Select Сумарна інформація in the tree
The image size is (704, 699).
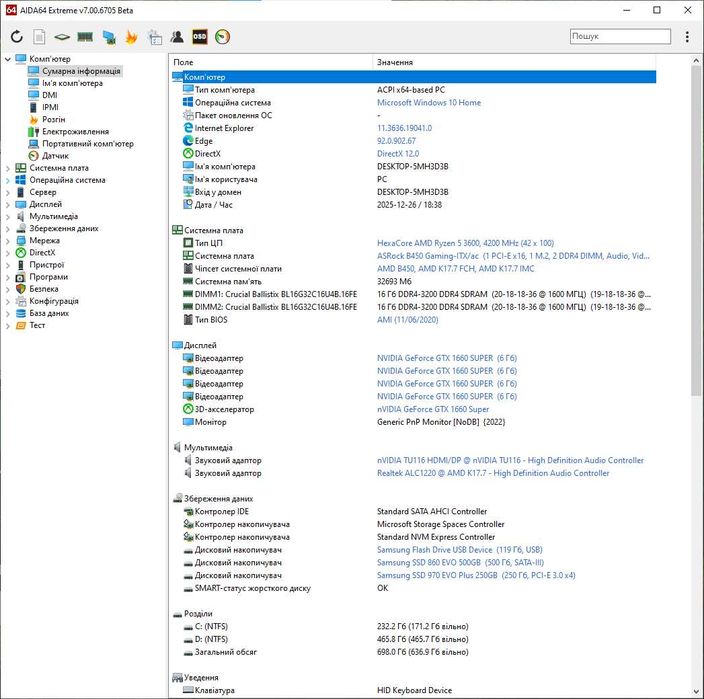click(81, 71)
